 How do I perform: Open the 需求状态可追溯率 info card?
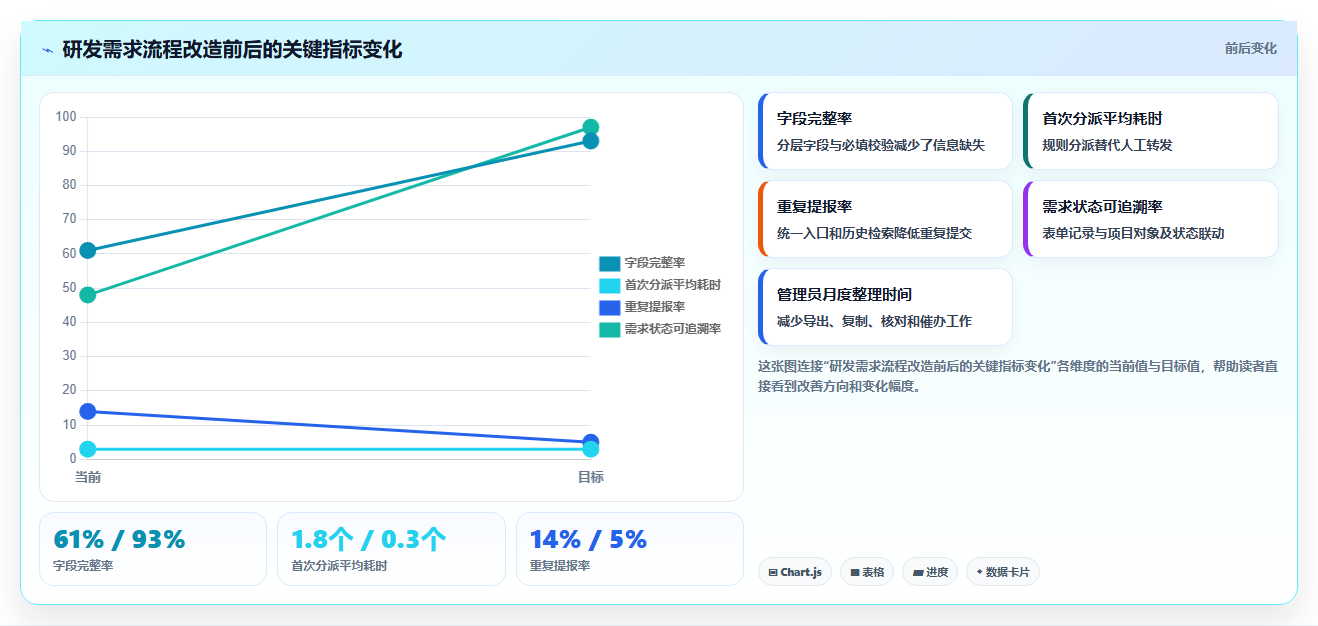tap(1151, 219)
